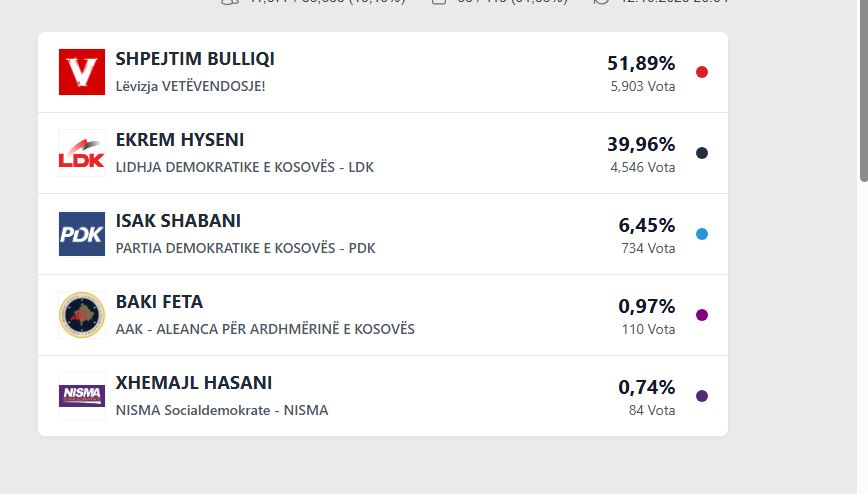Click the vertical page scrollbar
This screenshot has height=494, width=868.
click(x=863, y=90)
